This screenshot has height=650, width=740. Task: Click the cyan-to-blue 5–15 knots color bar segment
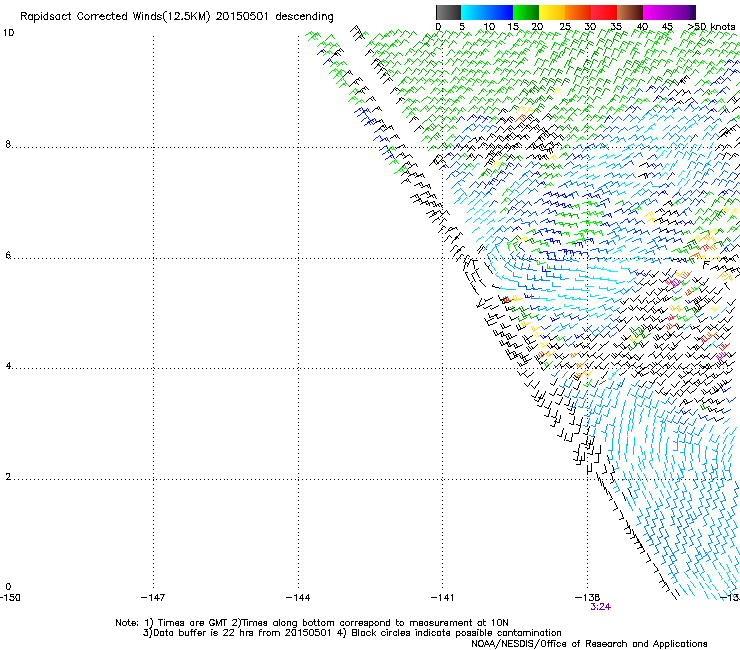[487, 12]
